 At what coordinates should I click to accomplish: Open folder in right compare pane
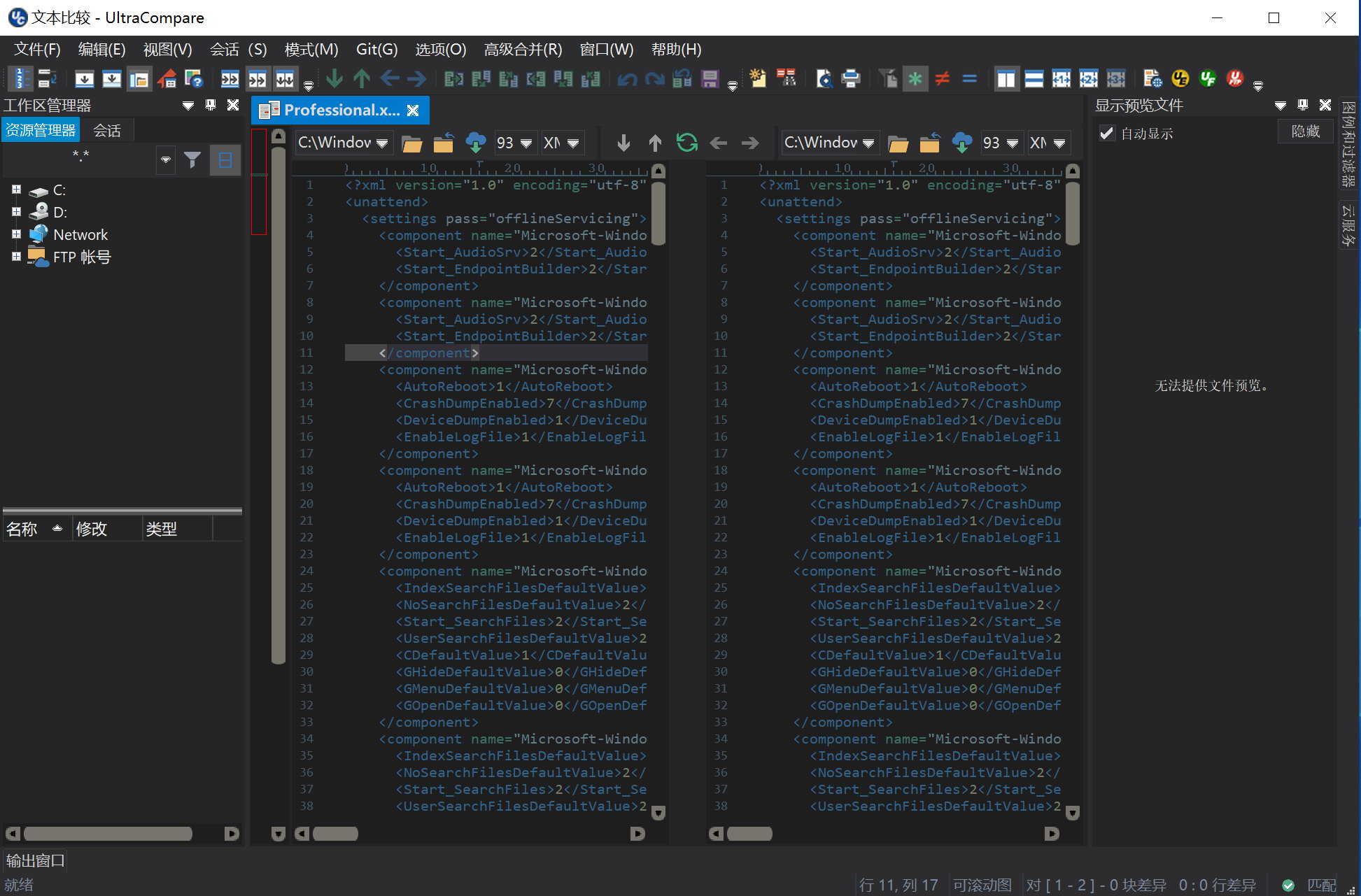898,143
